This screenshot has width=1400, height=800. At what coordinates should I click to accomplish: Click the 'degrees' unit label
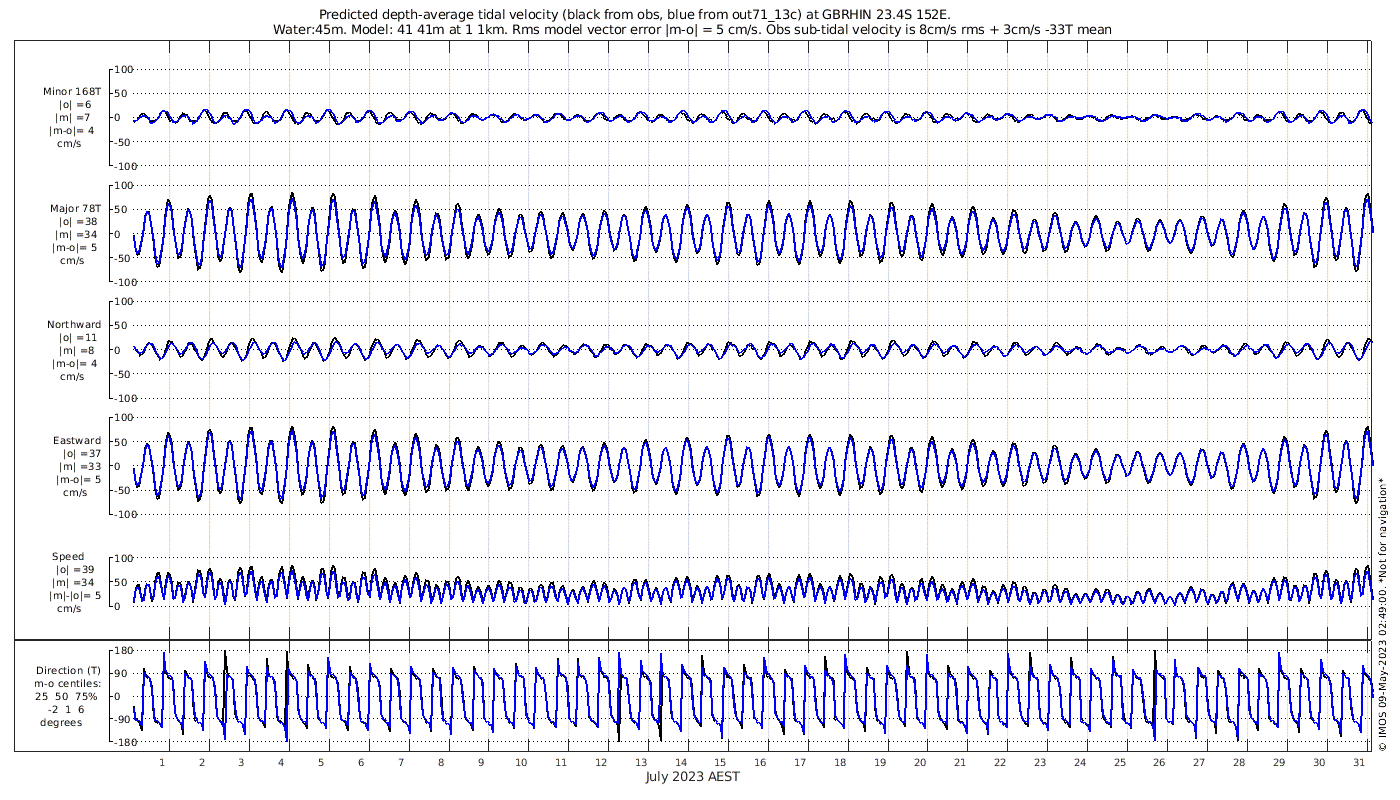(x=61, y=722)
